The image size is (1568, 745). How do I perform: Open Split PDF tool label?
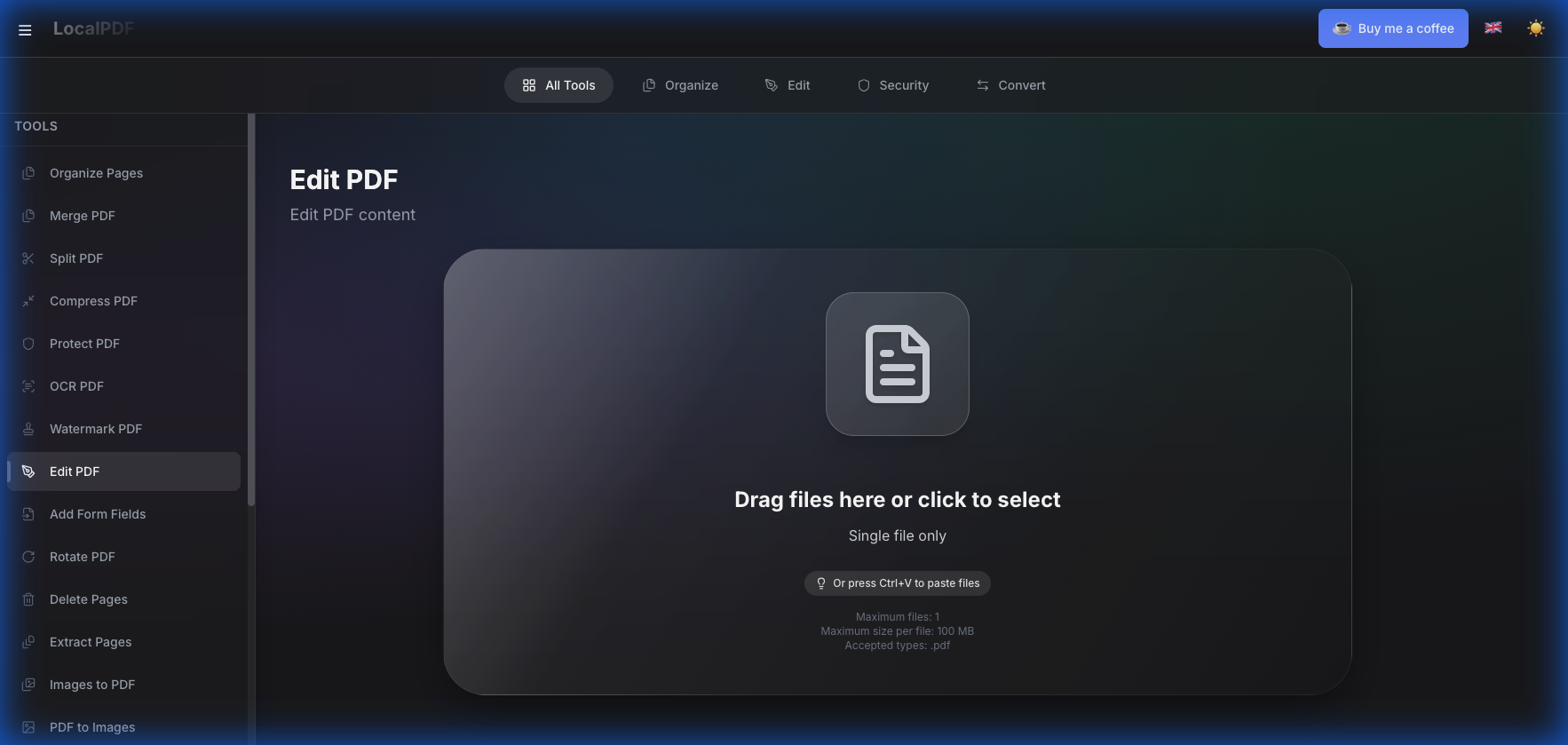point(76,258)
